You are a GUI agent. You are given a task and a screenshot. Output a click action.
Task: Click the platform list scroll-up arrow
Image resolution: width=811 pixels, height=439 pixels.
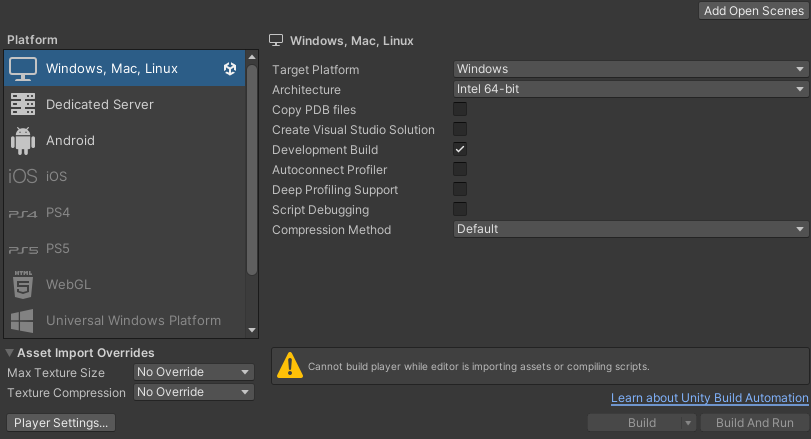[x=252, y=57]
